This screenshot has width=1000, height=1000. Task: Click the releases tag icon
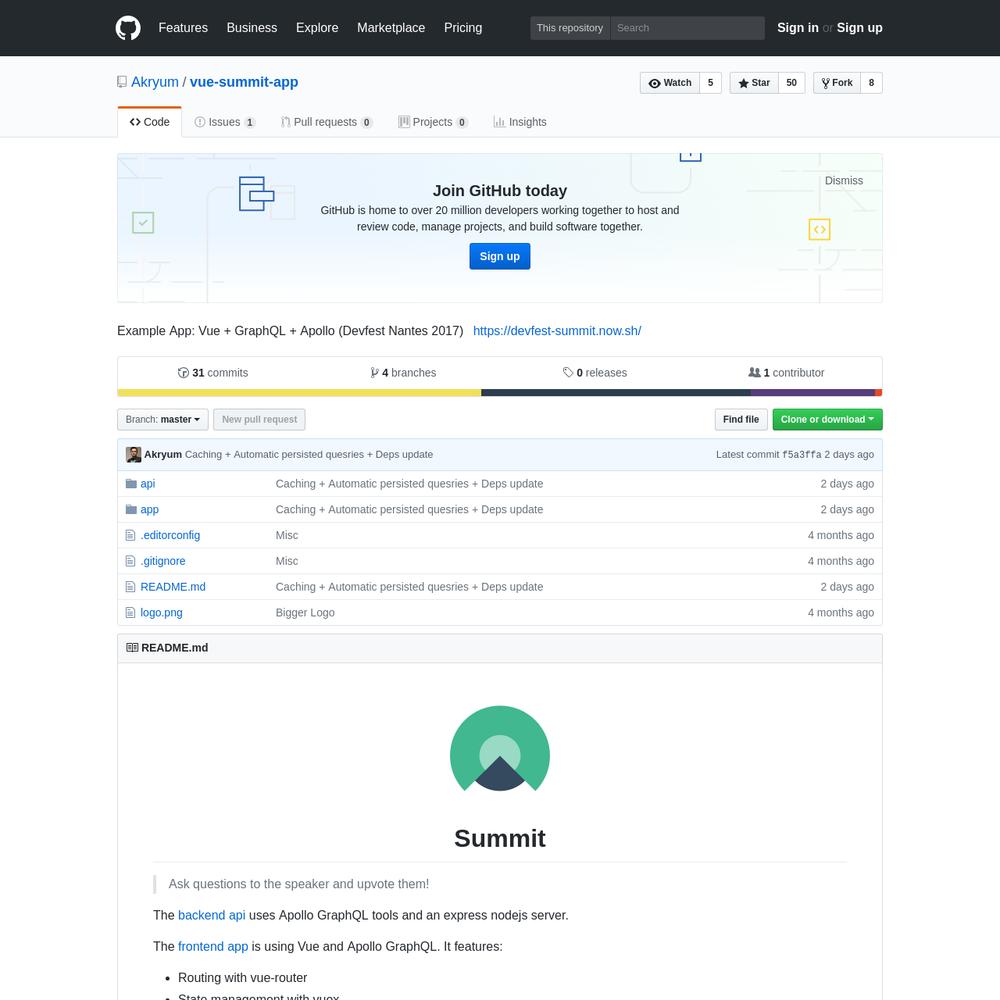pos(568,372)
